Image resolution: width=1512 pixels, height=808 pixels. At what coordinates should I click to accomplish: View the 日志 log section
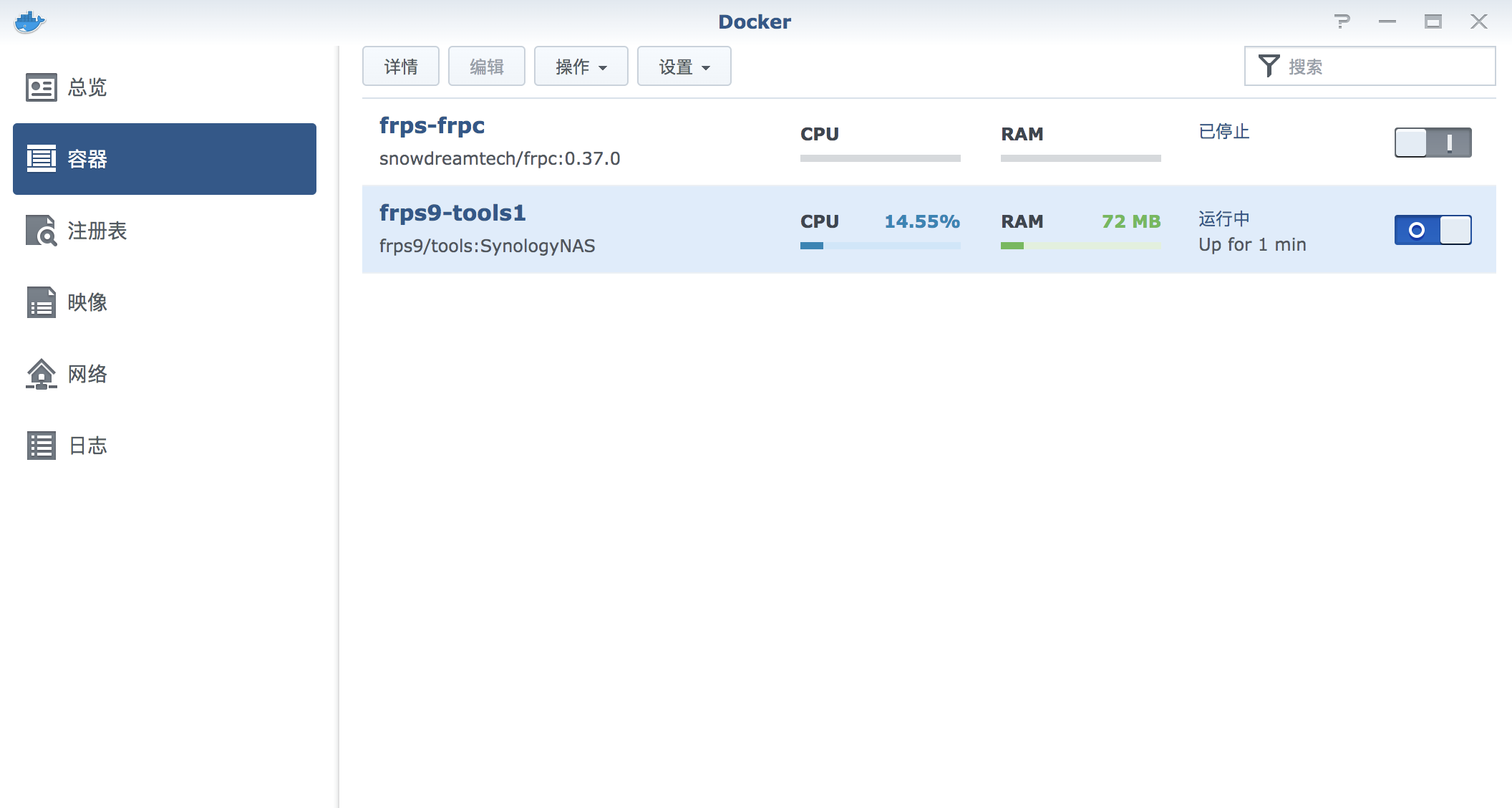165,446
